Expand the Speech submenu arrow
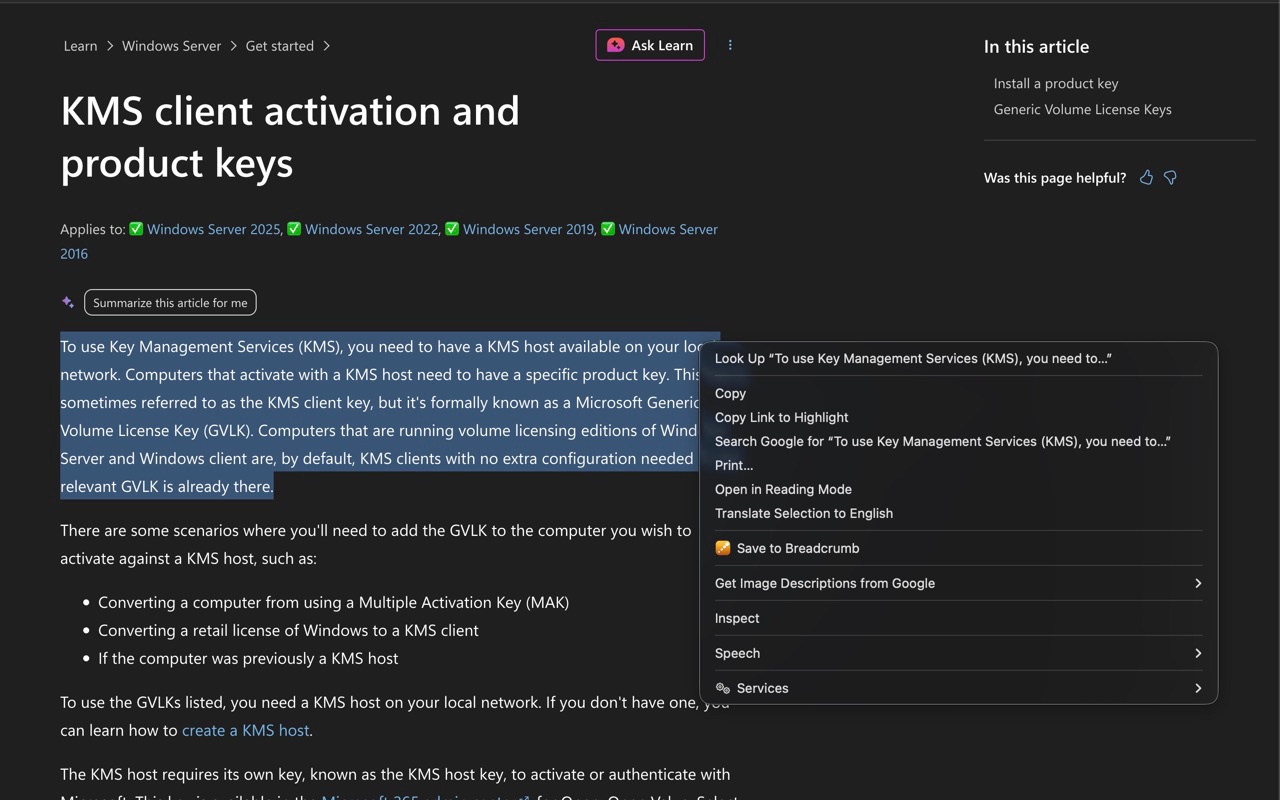The image size is (1280, 800). tap(1198, 653)
